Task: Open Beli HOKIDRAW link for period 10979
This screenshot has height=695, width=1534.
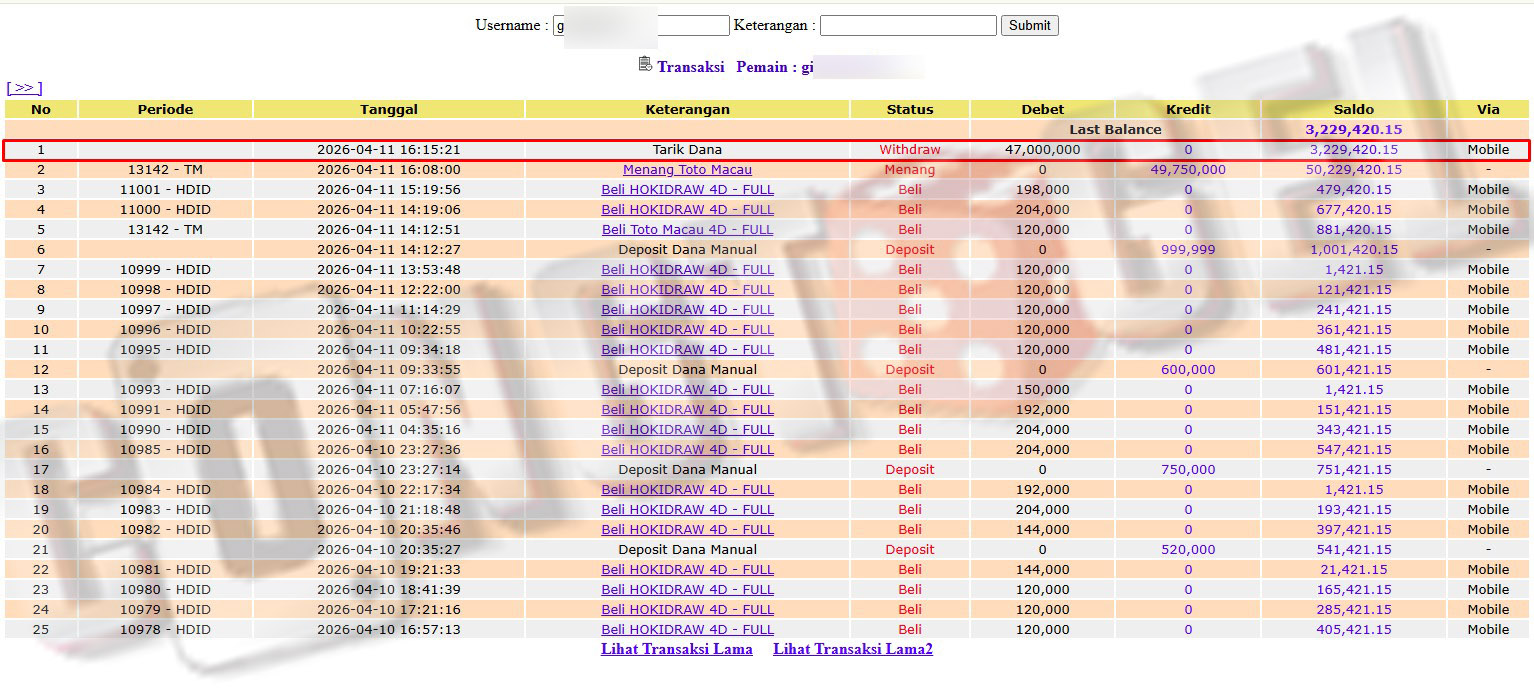Action: pyautogui.click(x=687, y=610)
